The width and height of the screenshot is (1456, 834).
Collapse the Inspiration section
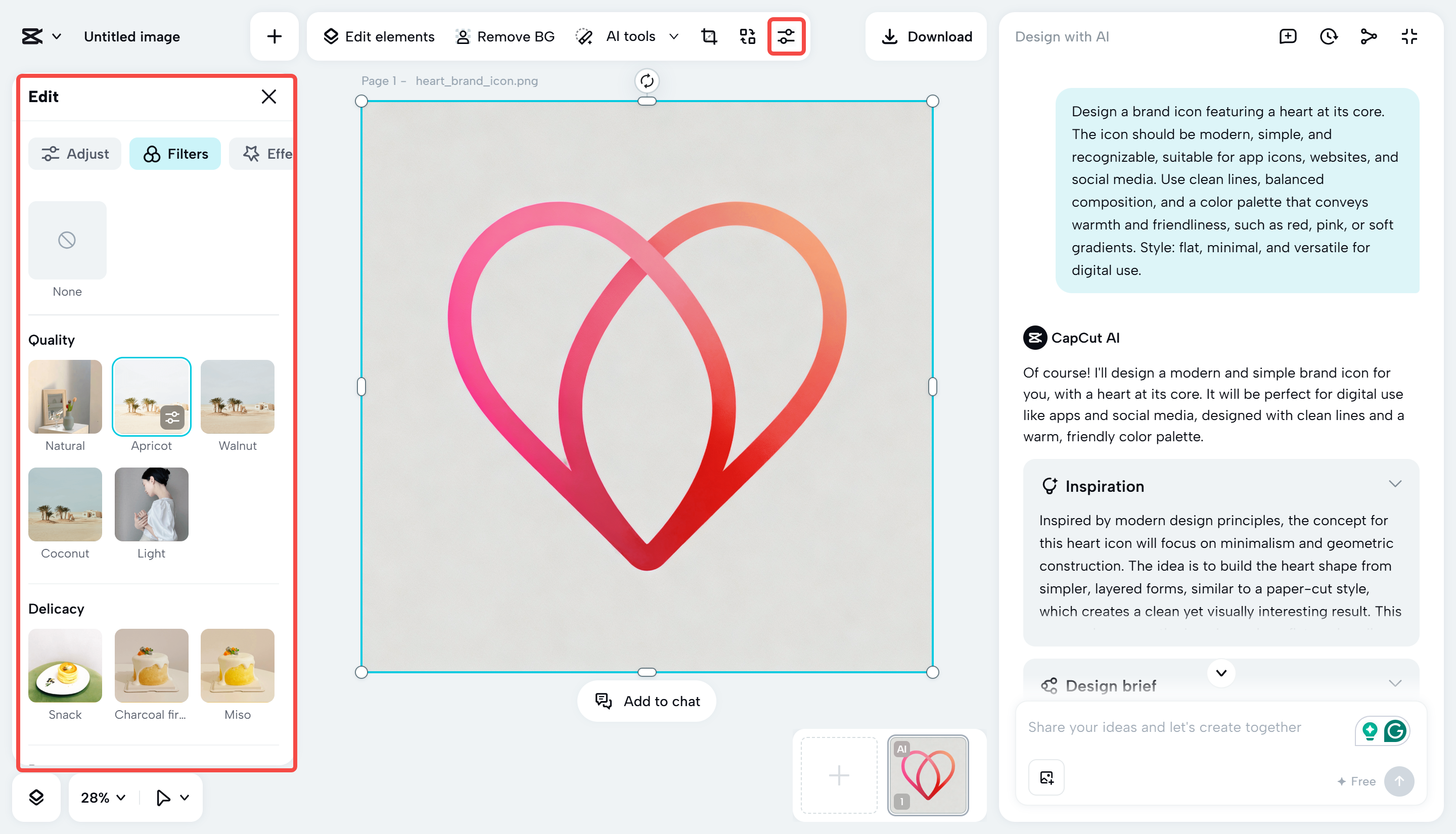1395,484
